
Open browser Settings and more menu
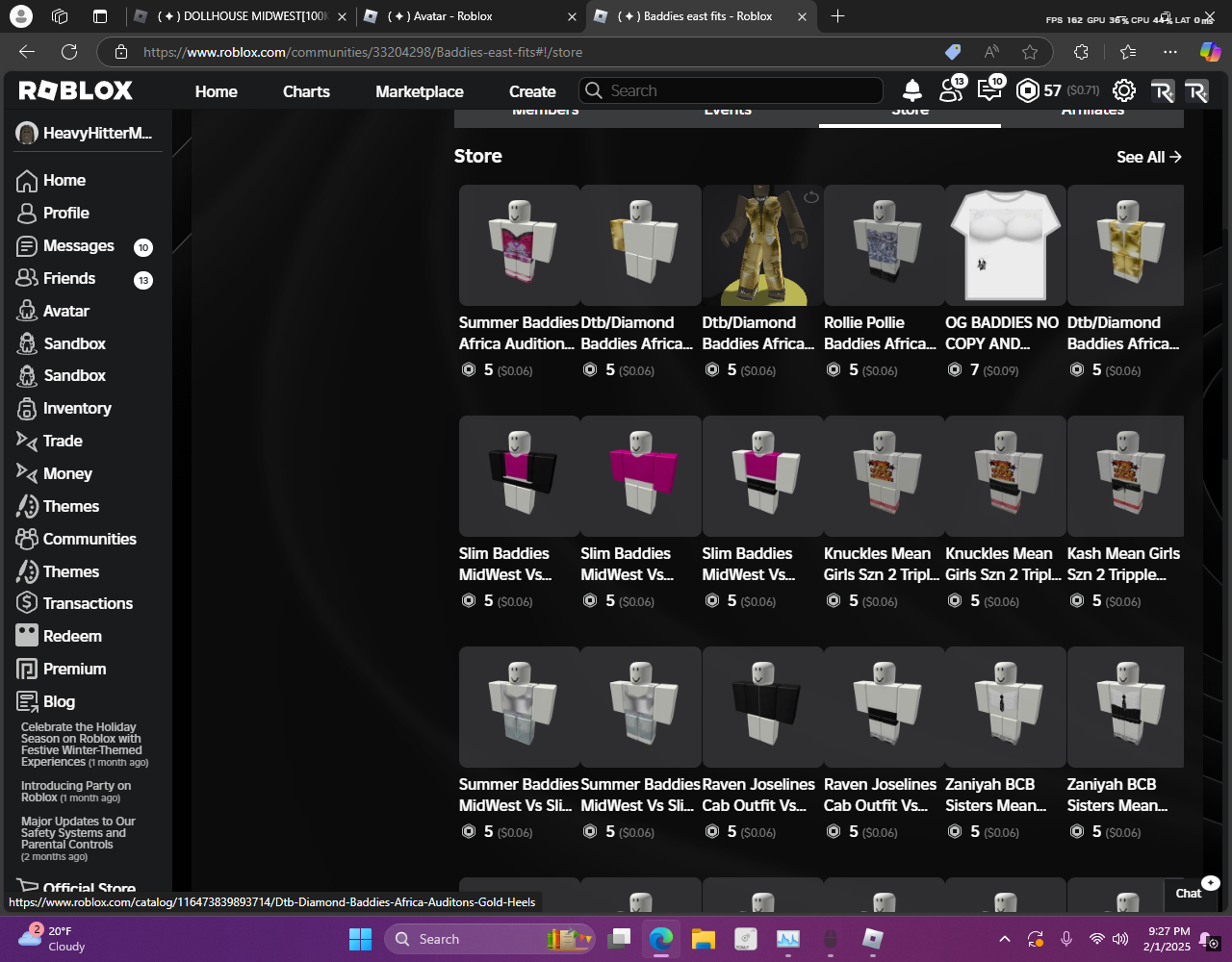(1169, 52)
